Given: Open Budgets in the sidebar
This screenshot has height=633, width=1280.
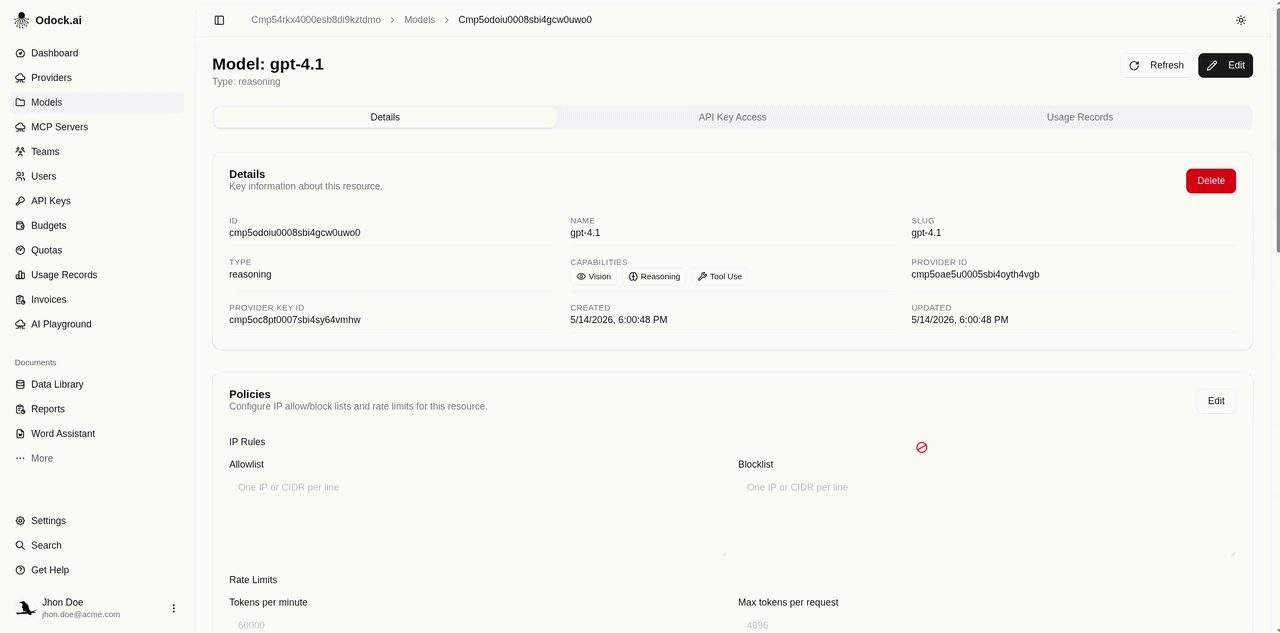Looking at the screenshot, I should 97,226.
